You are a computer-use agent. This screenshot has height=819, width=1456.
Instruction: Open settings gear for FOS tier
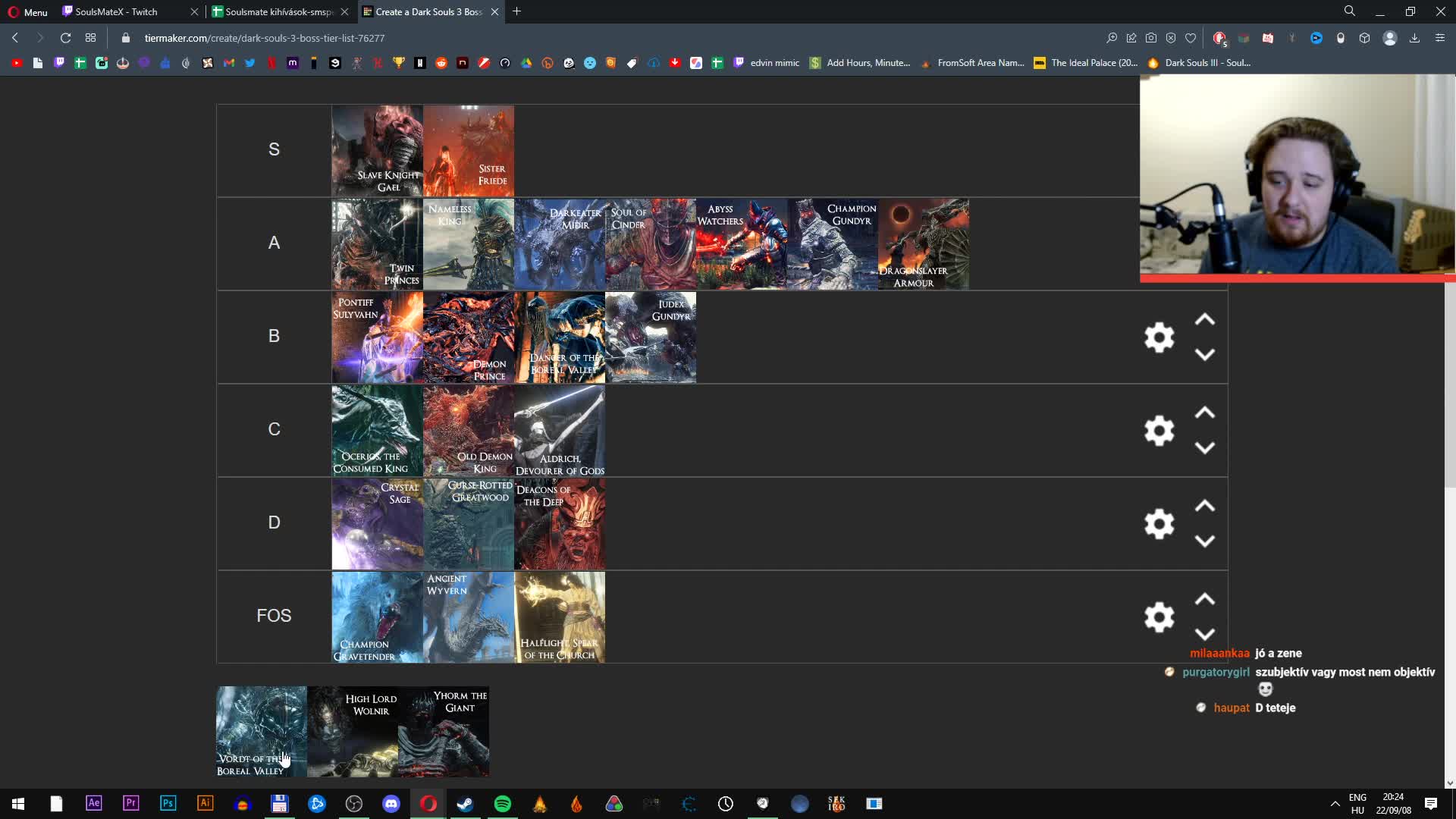[1159, 617]
